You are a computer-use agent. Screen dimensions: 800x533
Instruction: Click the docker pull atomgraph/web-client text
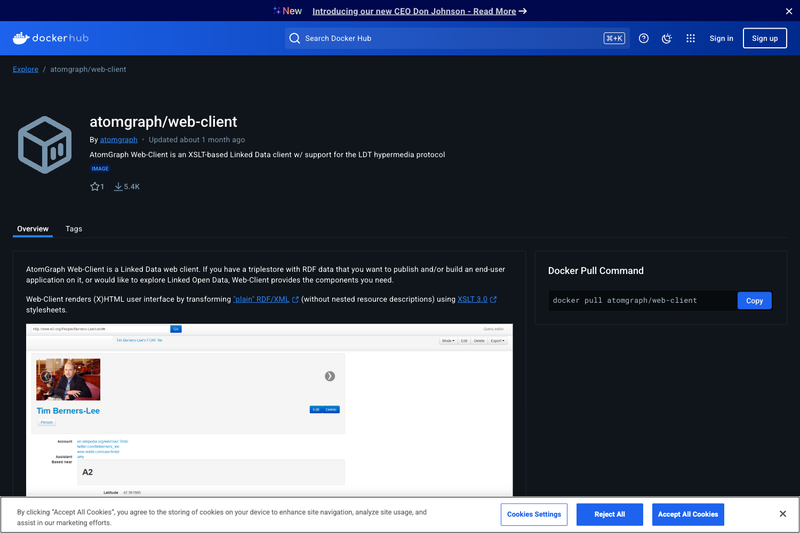coord(624,300)
